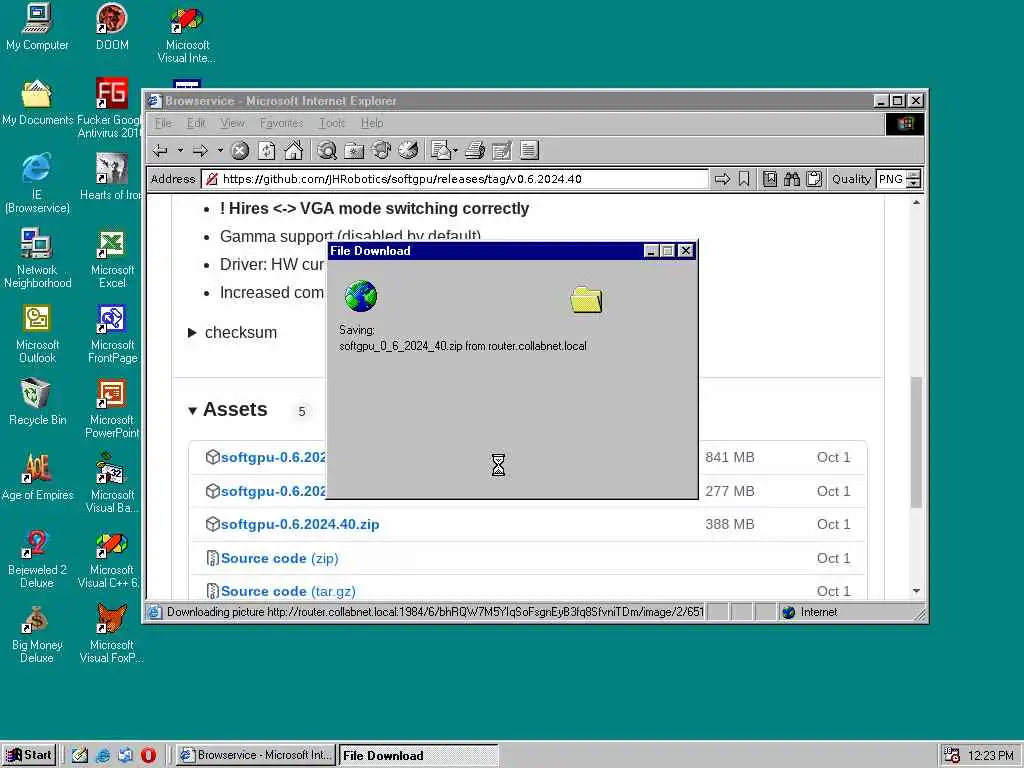
Task: Click the softgpu-0.6.2024.40.zip download link
Action: [x=300, y=524]
